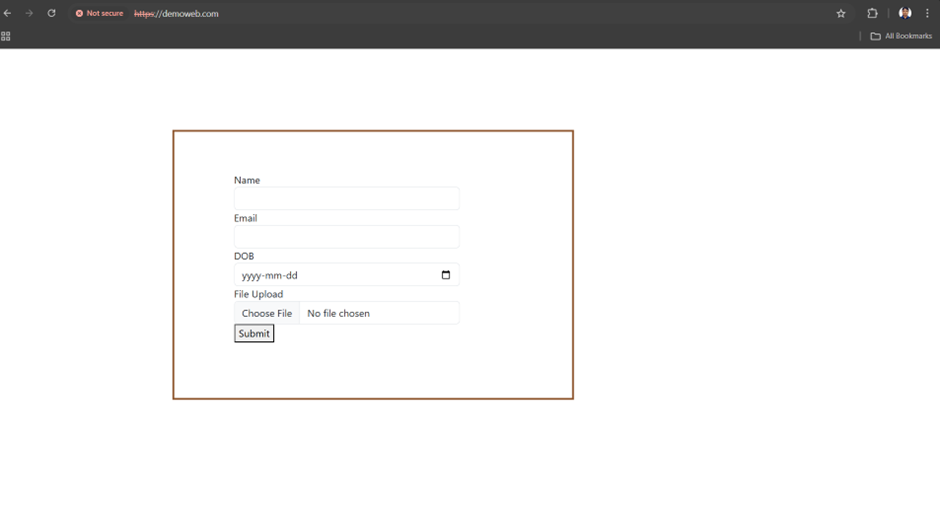Open the Chrome three-dot menu

click(x=927, y=13)
